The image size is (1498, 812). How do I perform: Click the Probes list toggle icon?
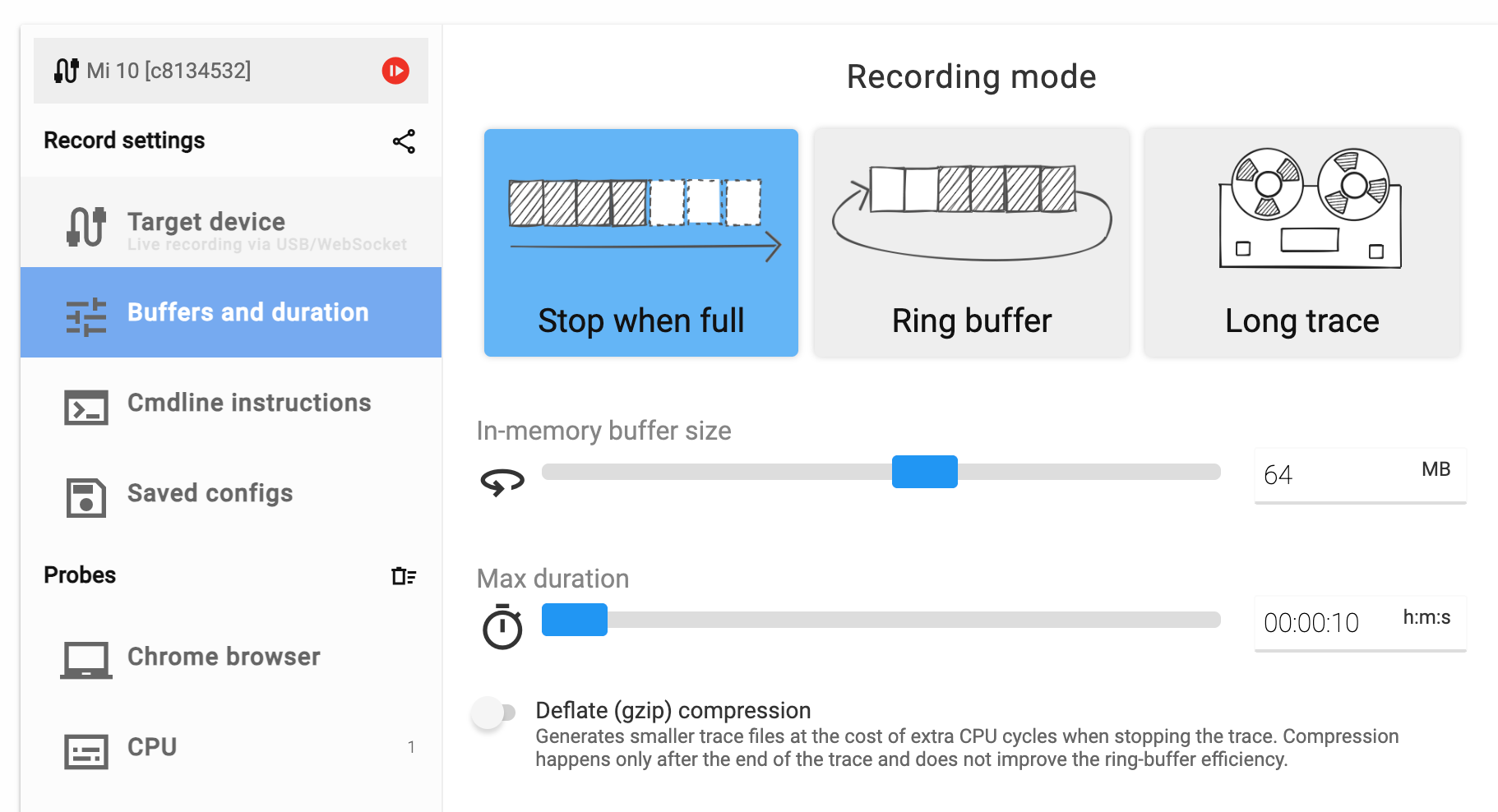tap(404, 576)
